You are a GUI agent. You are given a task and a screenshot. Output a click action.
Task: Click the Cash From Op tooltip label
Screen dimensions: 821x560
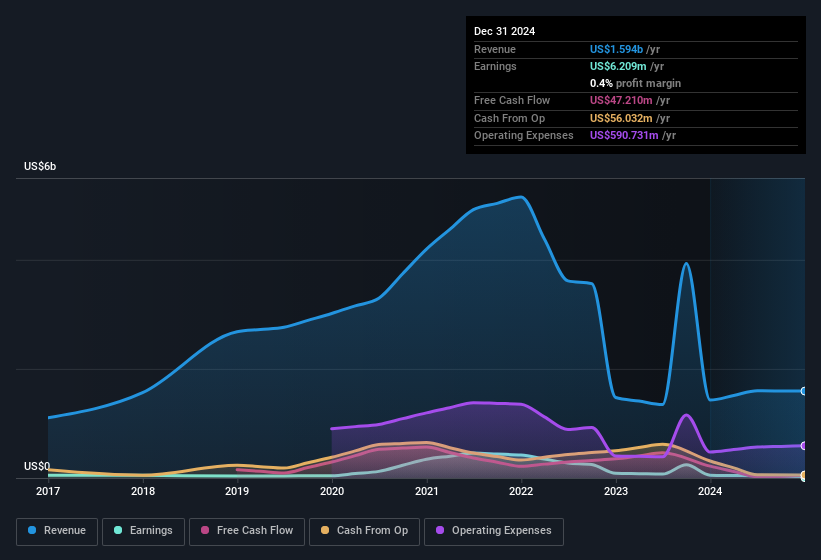pyautogui.click(x=509, y=118)
